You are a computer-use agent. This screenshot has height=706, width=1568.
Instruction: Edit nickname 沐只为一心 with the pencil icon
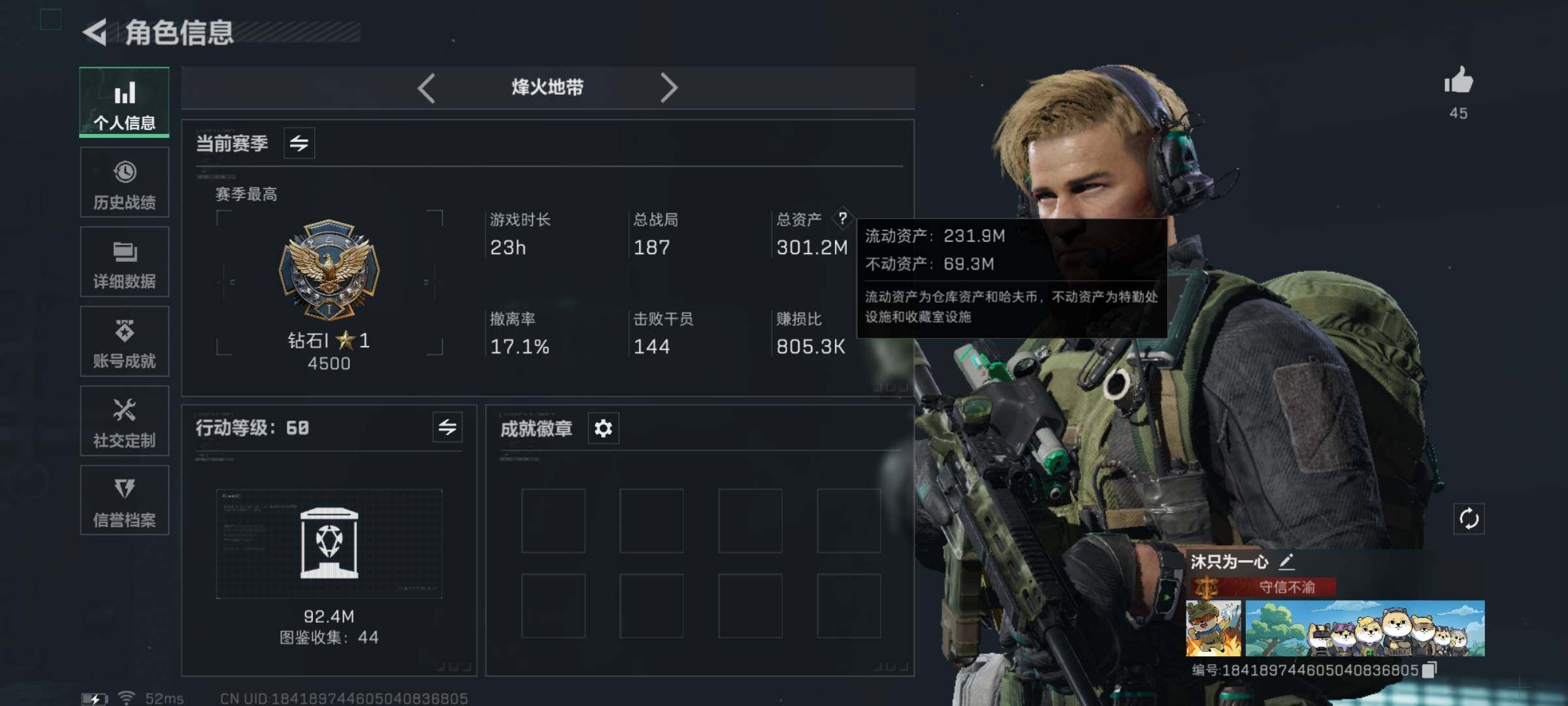(1286, 561)
